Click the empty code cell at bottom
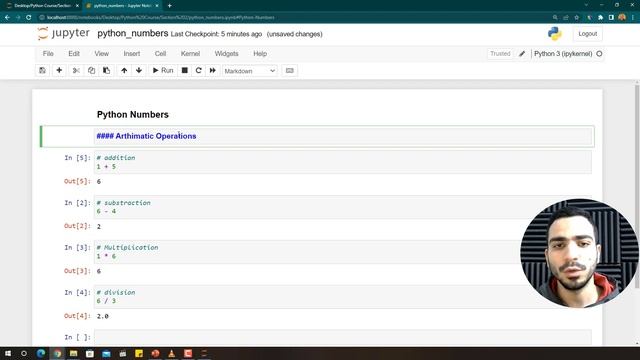640x360 pixels. (x=343, y=338)
